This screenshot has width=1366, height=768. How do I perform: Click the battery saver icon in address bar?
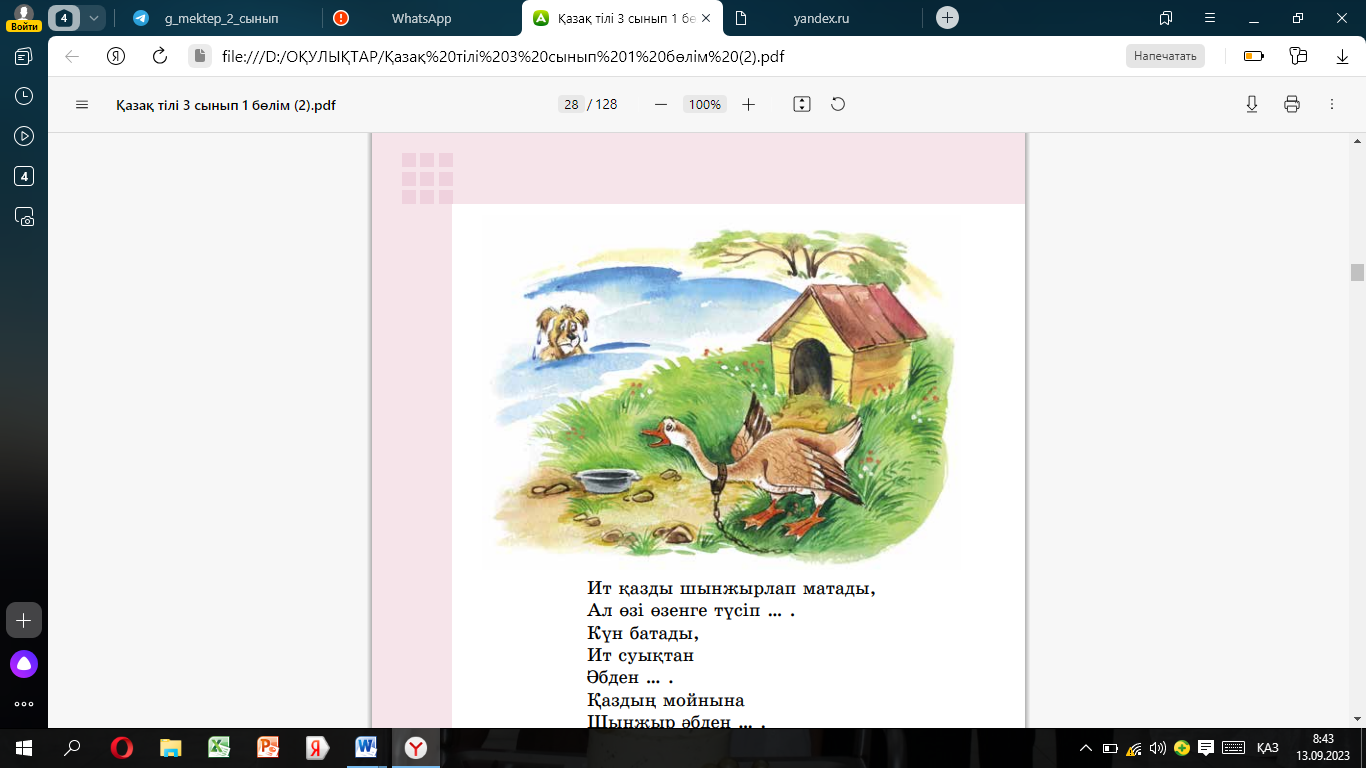point(1254,56)
